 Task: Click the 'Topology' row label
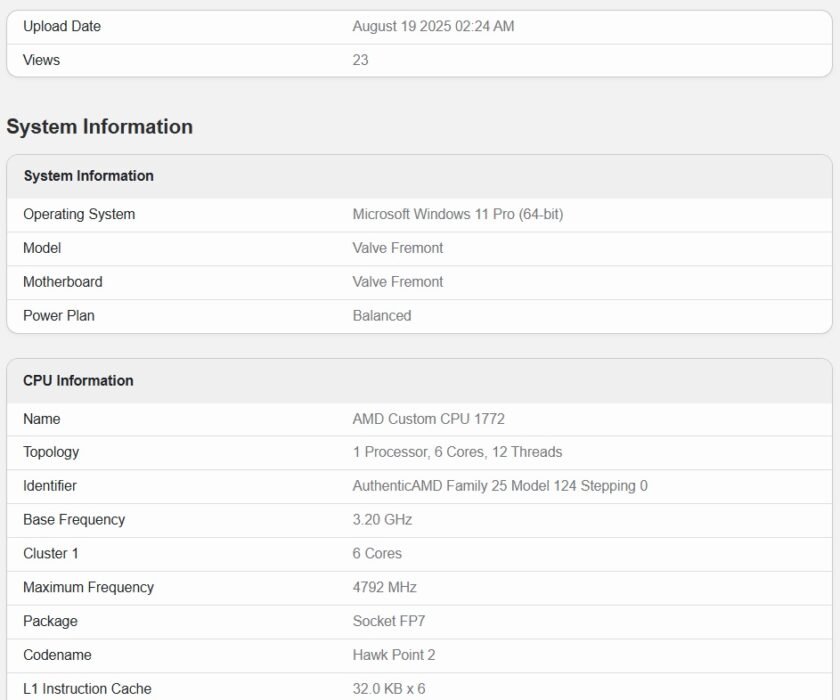pyautogui.click(x=51, y=453)
